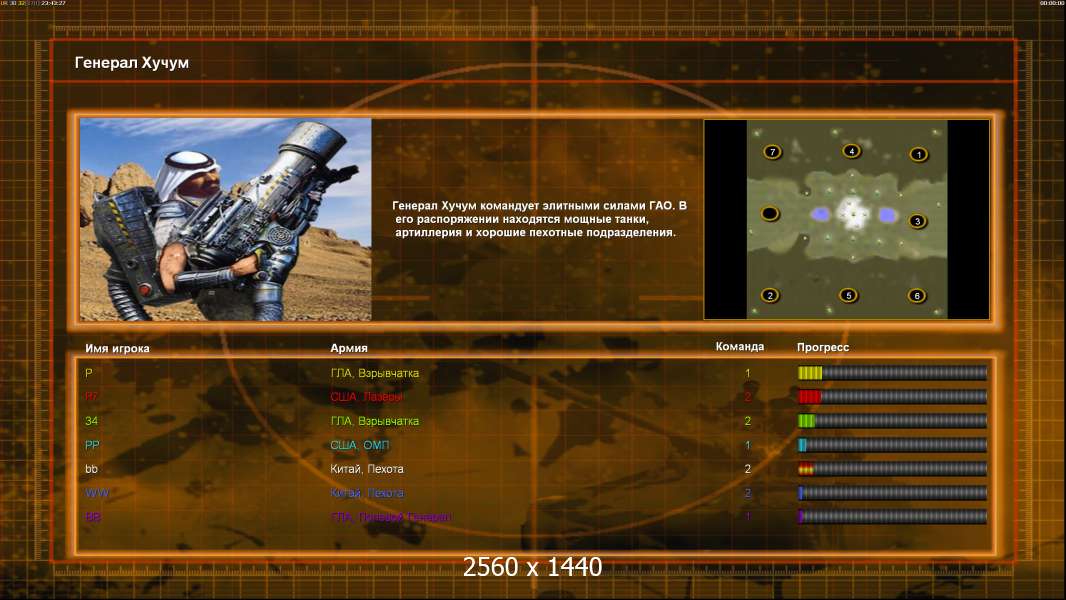
Task: Click the purple loading progress bar for BB
Action: point(892,516)
